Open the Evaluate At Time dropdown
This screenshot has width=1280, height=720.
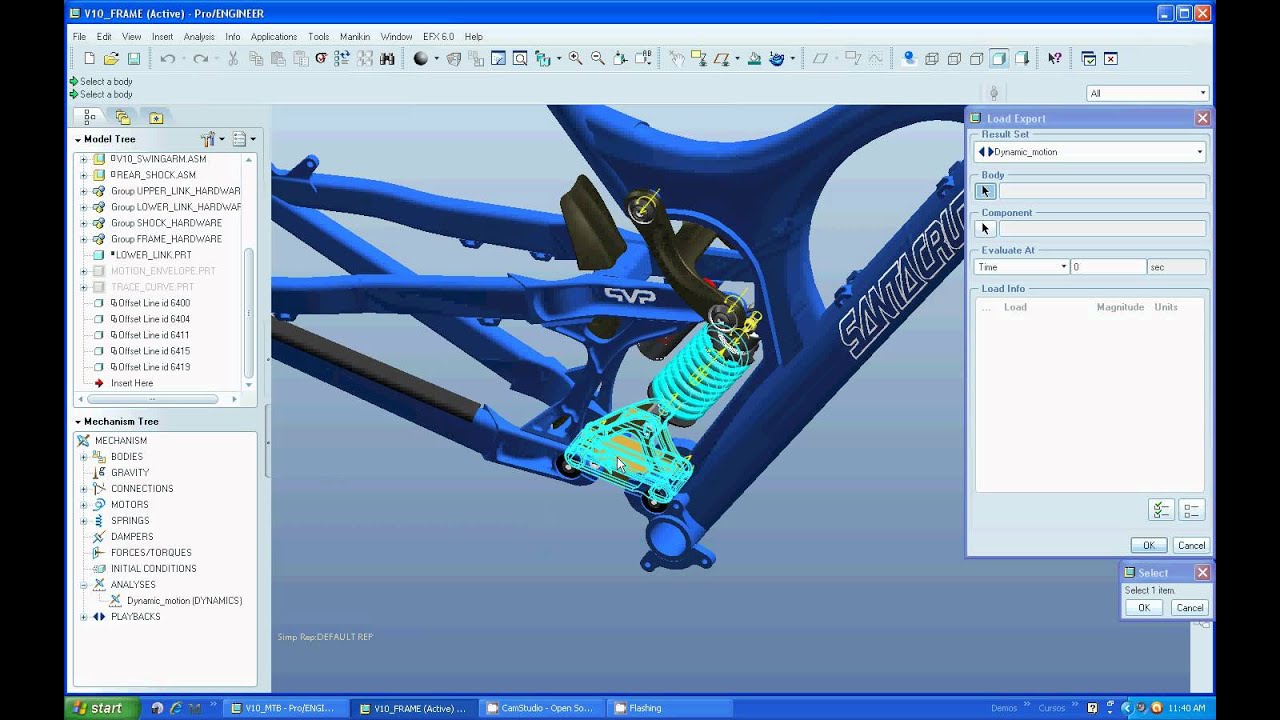coord(1063,267)
